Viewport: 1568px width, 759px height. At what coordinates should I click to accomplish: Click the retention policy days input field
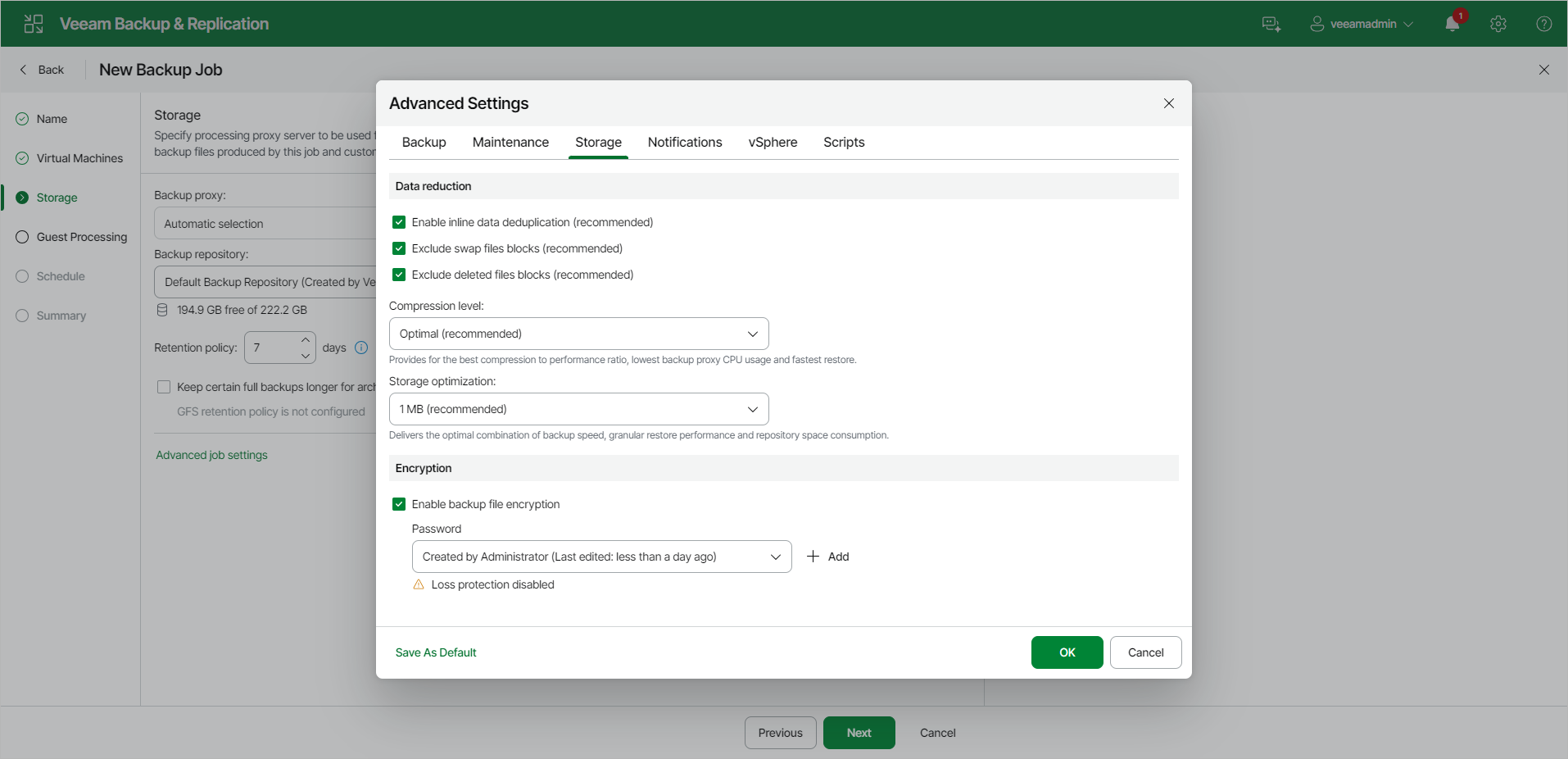click(270, 348)
